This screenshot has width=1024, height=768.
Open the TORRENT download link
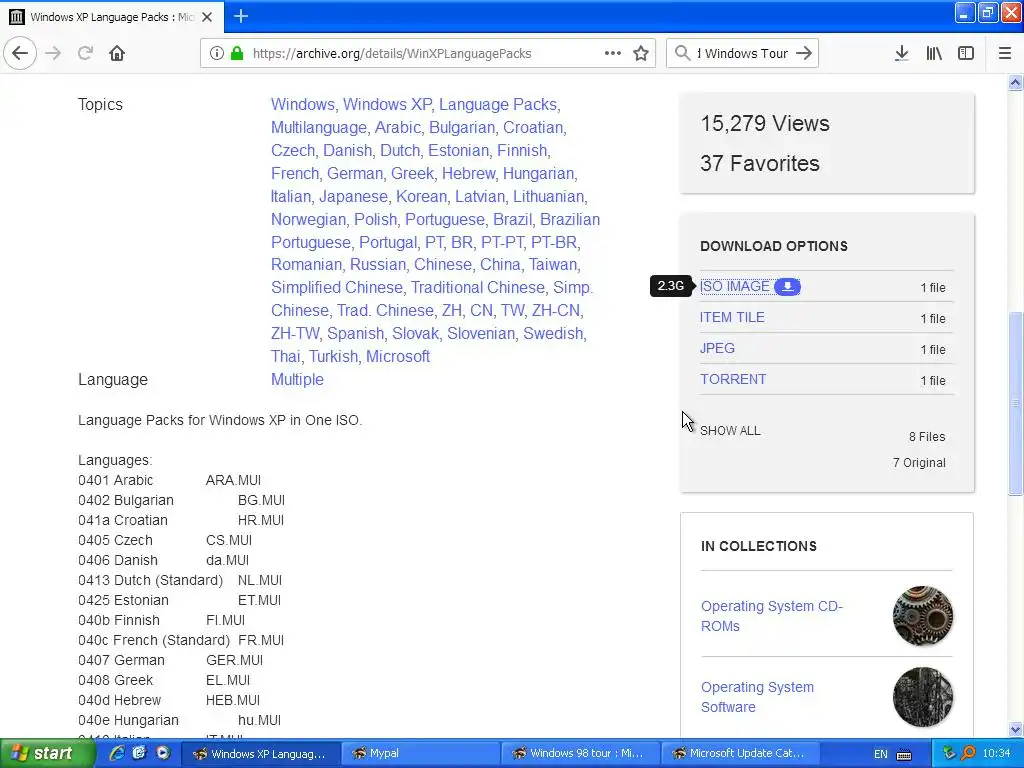pyautogui.click(x=733, y=379)
